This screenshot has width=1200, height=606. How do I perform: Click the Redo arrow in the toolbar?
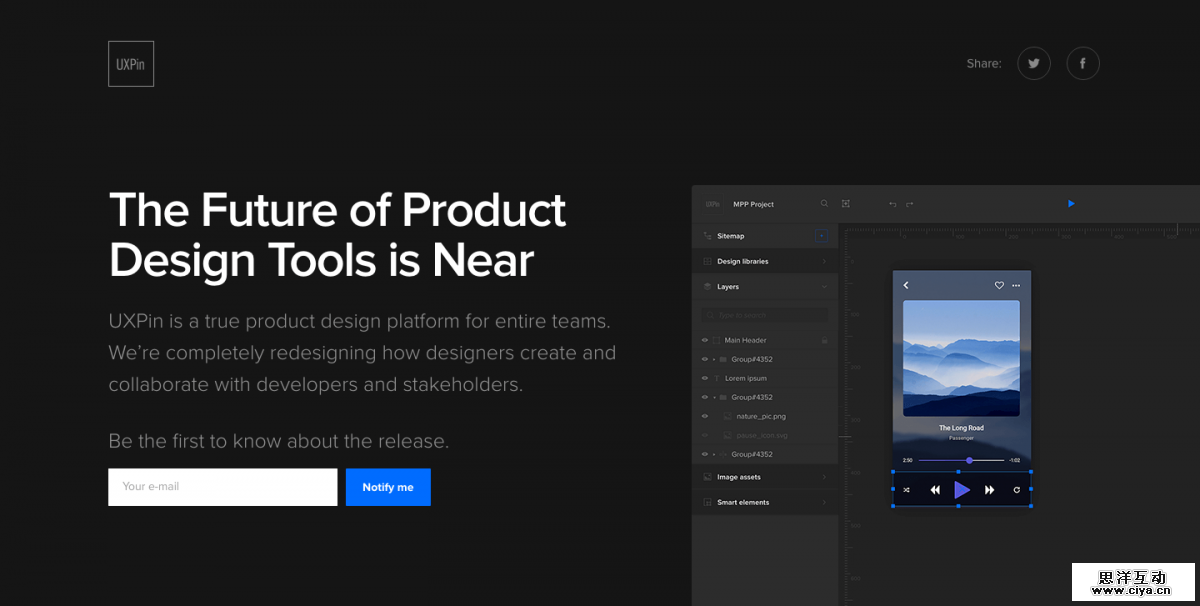(x=909, y=204)
